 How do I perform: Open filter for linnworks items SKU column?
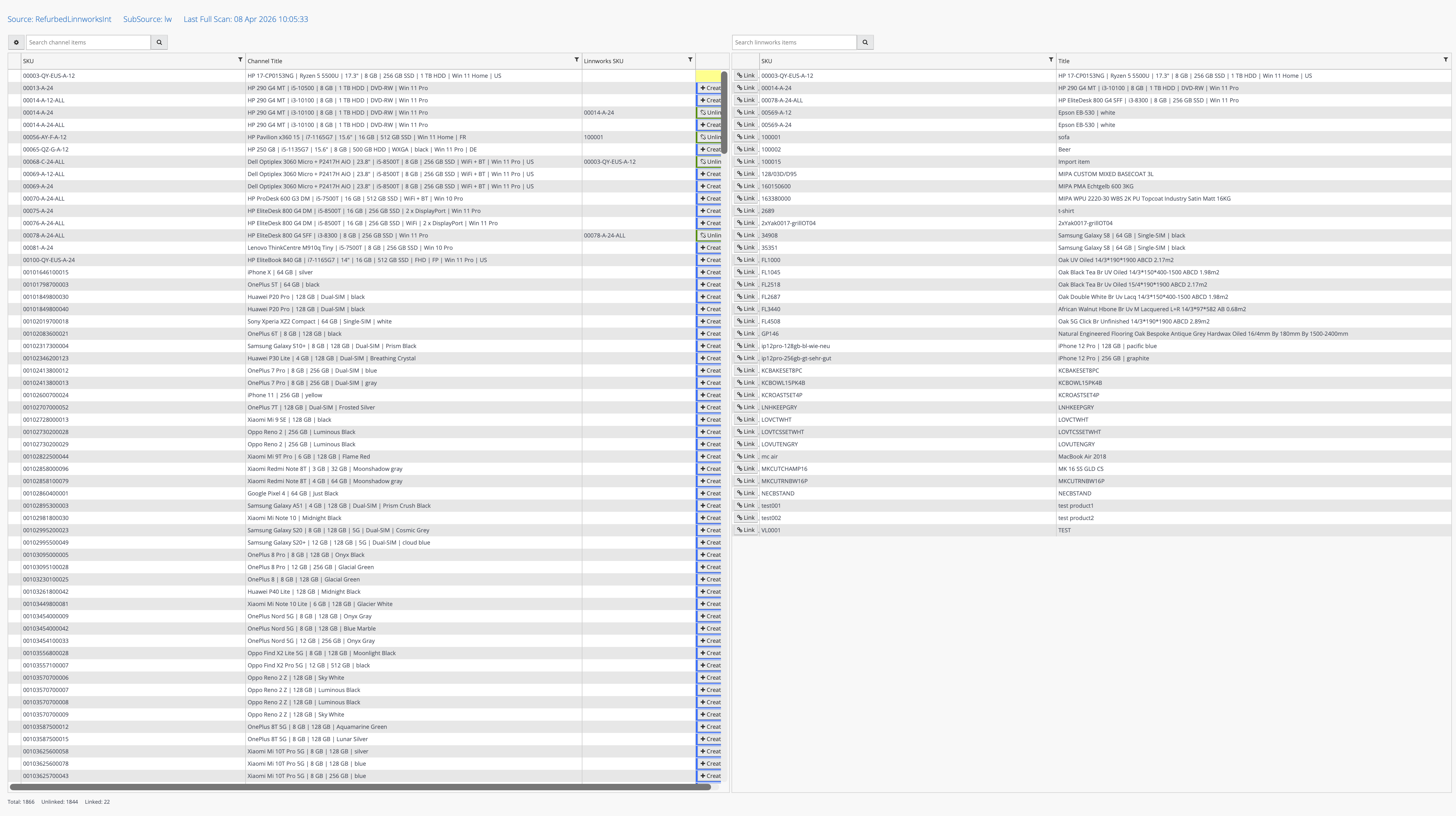[x=1051, y=60]
